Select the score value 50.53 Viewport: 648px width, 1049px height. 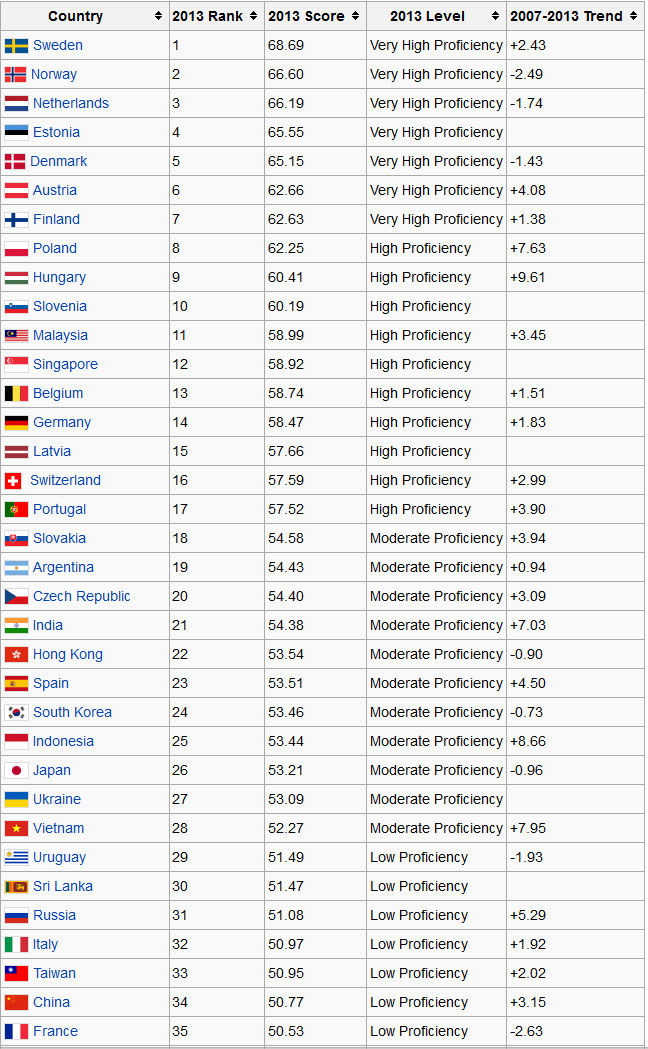tap(286, 1032)
